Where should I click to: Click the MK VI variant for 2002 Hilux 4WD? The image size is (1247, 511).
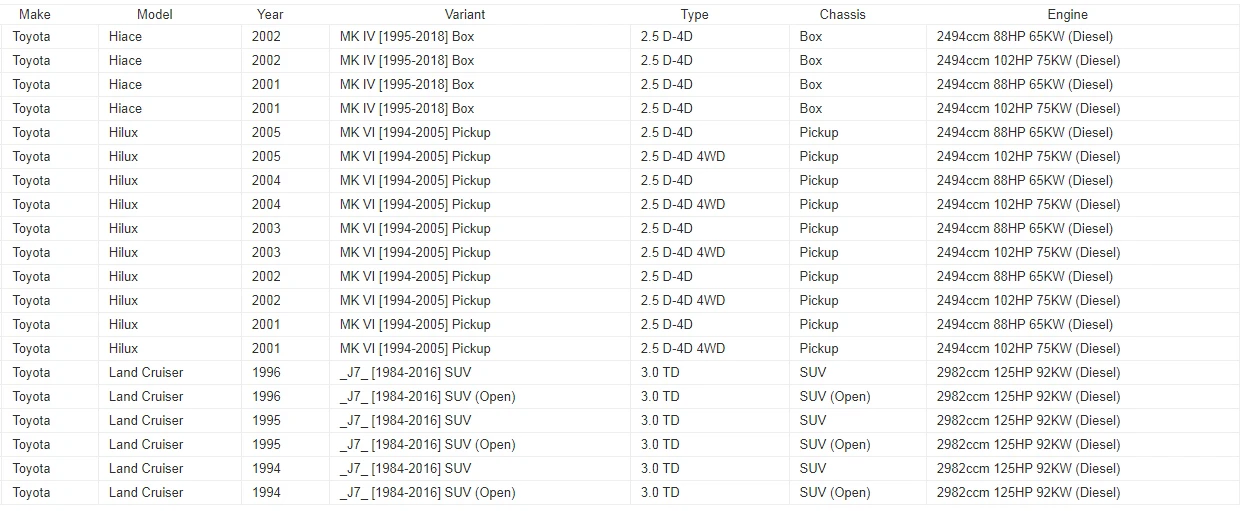point(415,300)
